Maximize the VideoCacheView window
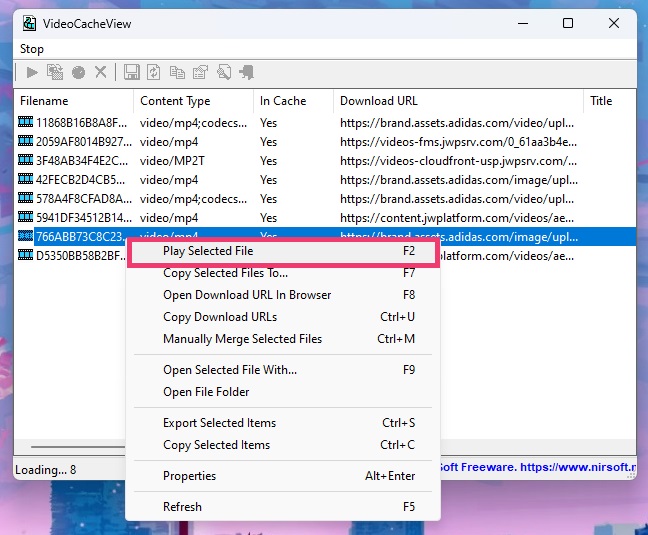Image resolution: width=648 pixels, height=535 pixels. point(568,23)
